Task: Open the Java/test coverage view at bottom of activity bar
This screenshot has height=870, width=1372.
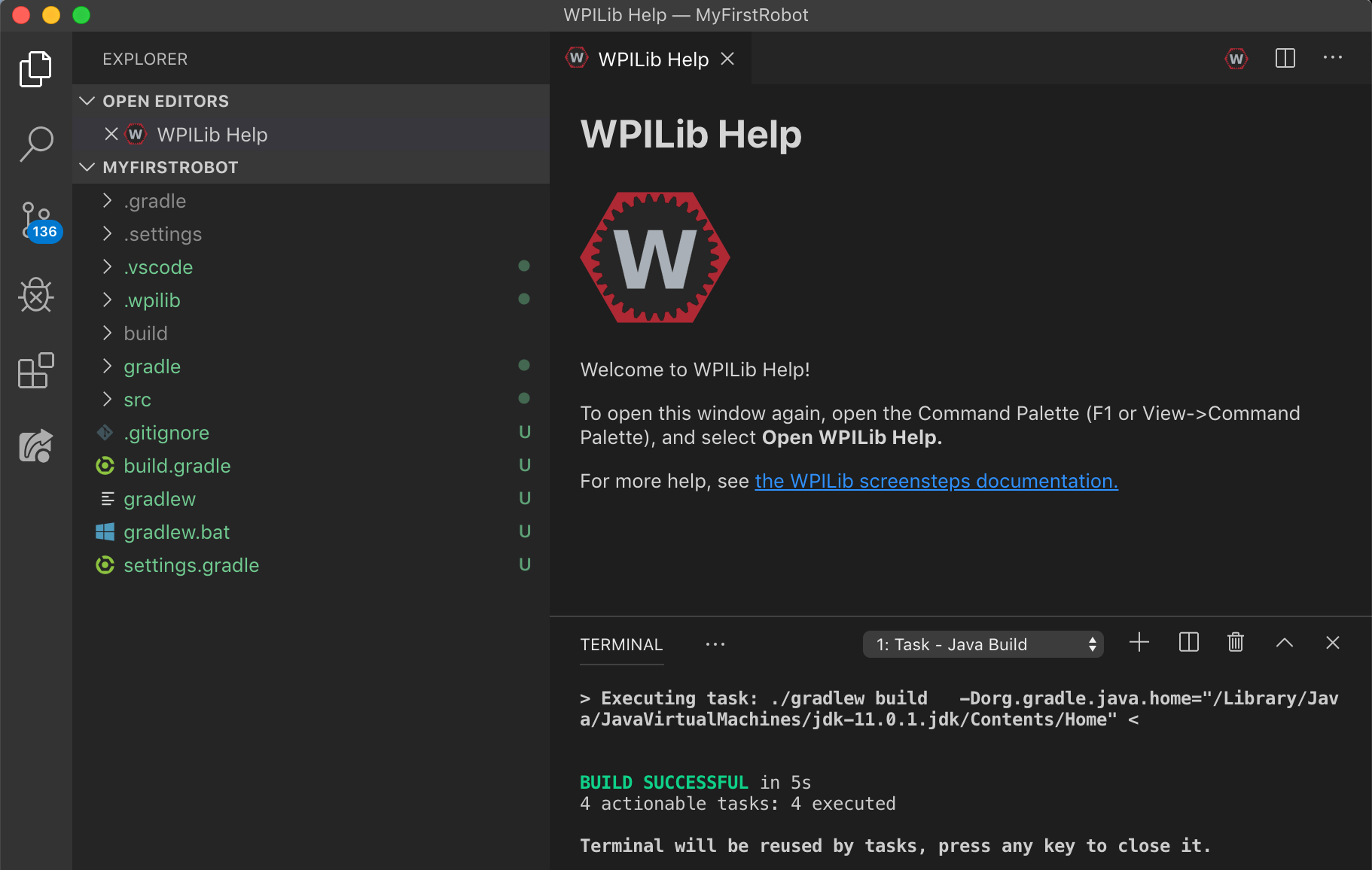Action: point(35,446)
